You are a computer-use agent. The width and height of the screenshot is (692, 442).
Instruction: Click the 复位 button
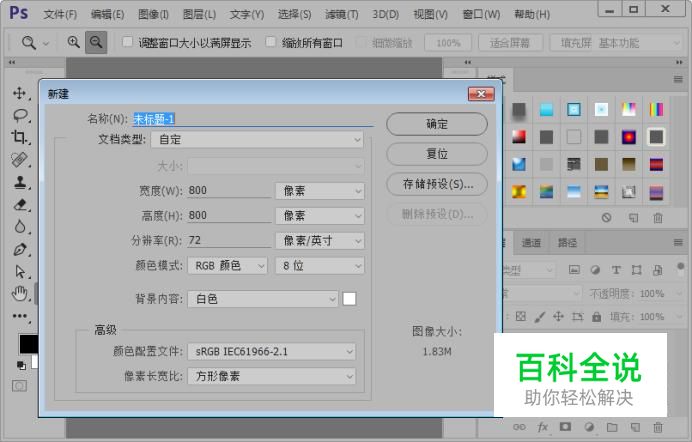[437, 154]
